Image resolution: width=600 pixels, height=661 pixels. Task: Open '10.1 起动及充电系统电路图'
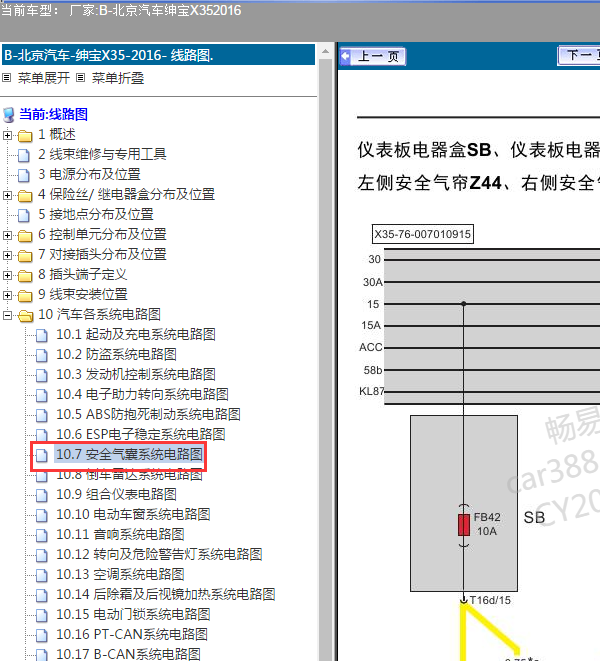point(136,334)
